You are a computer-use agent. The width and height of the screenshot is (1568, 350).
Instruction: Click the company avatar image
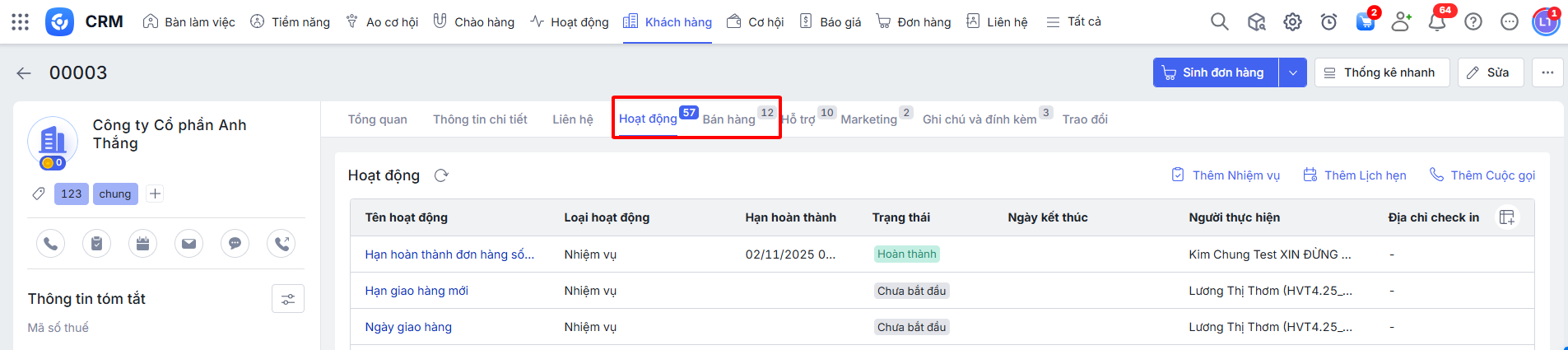[53, 141]
